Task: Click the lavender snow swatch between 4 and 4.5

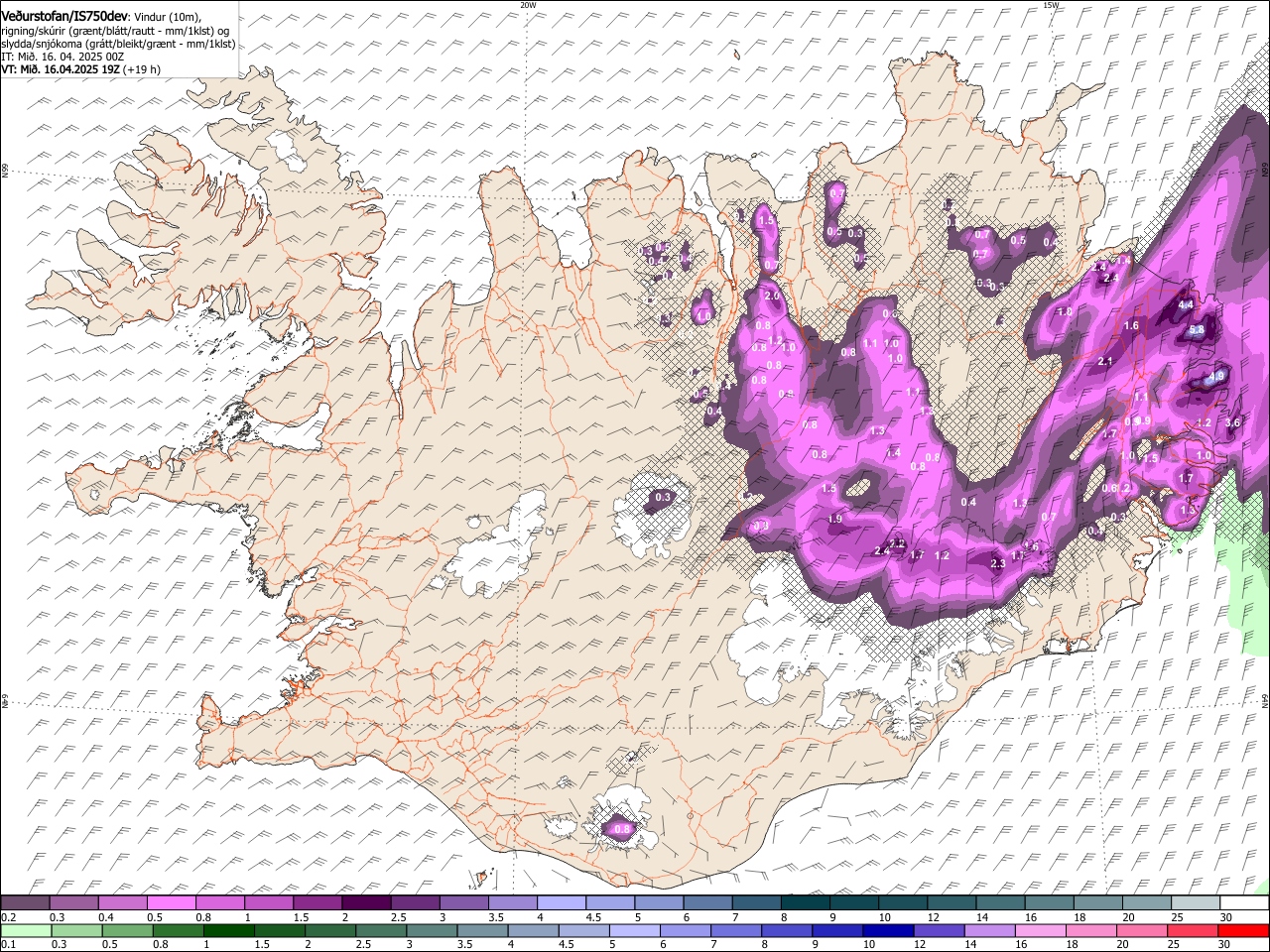Action: pyautogui.click(x=562, y=903)
